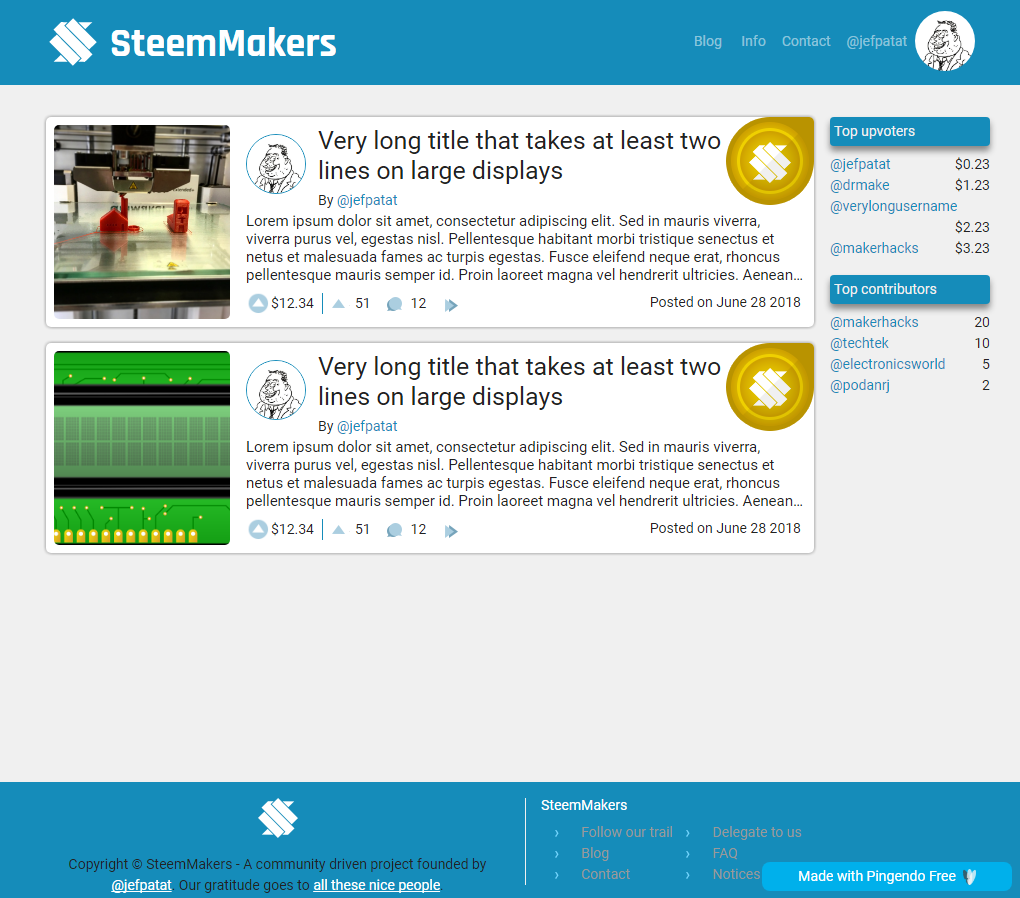Viewport: 1020px width, 898px height.
Task: Open Follow our trail footer link
Action: (626, 832)
